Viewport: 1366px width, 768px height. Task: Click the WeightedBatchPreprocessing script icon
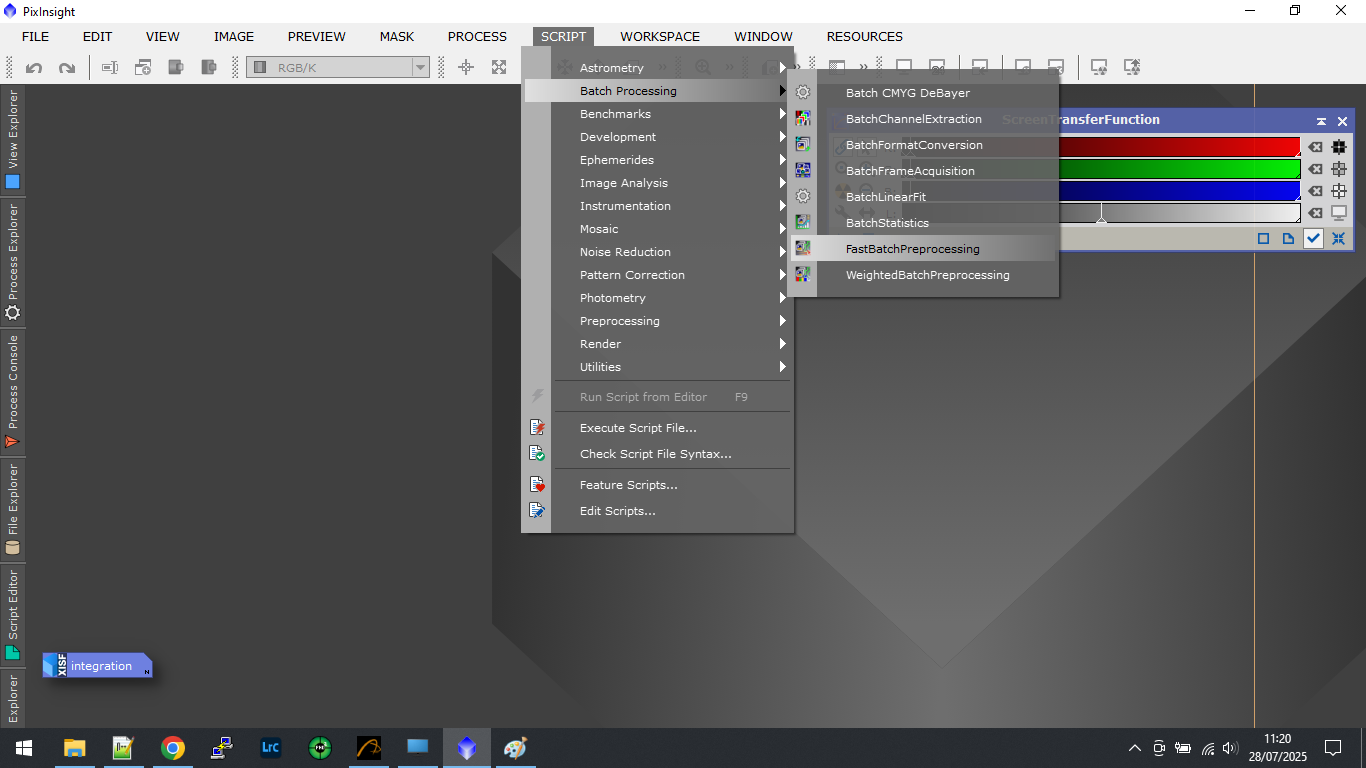802,275
